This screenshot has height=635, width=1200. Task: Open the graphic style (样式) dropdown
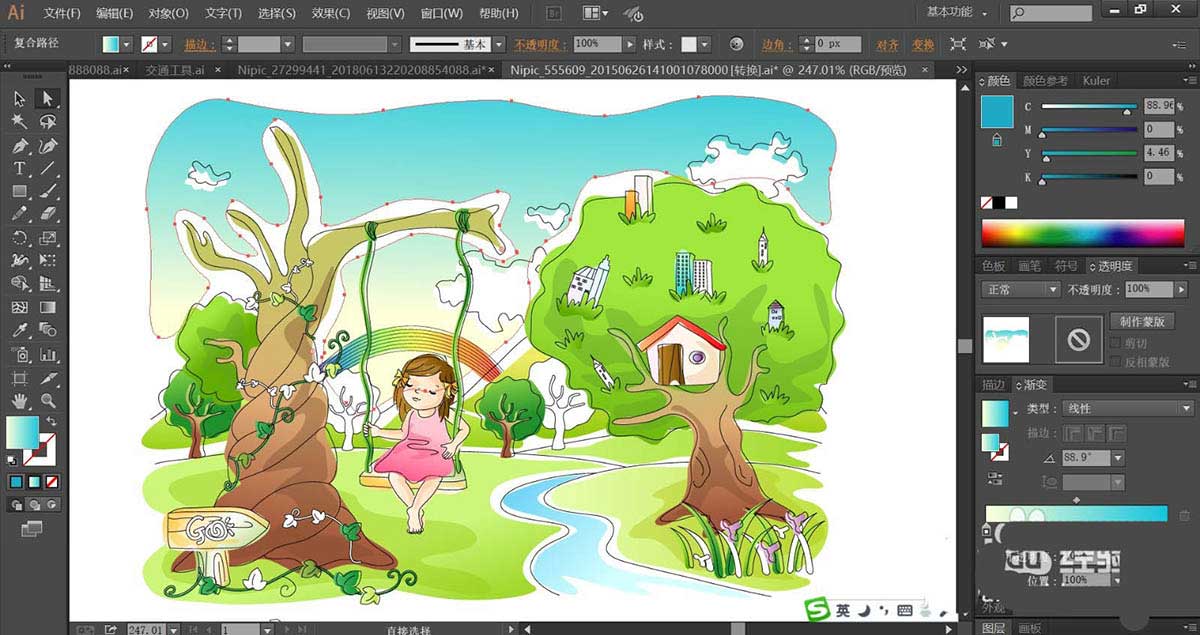pos(704,44)
